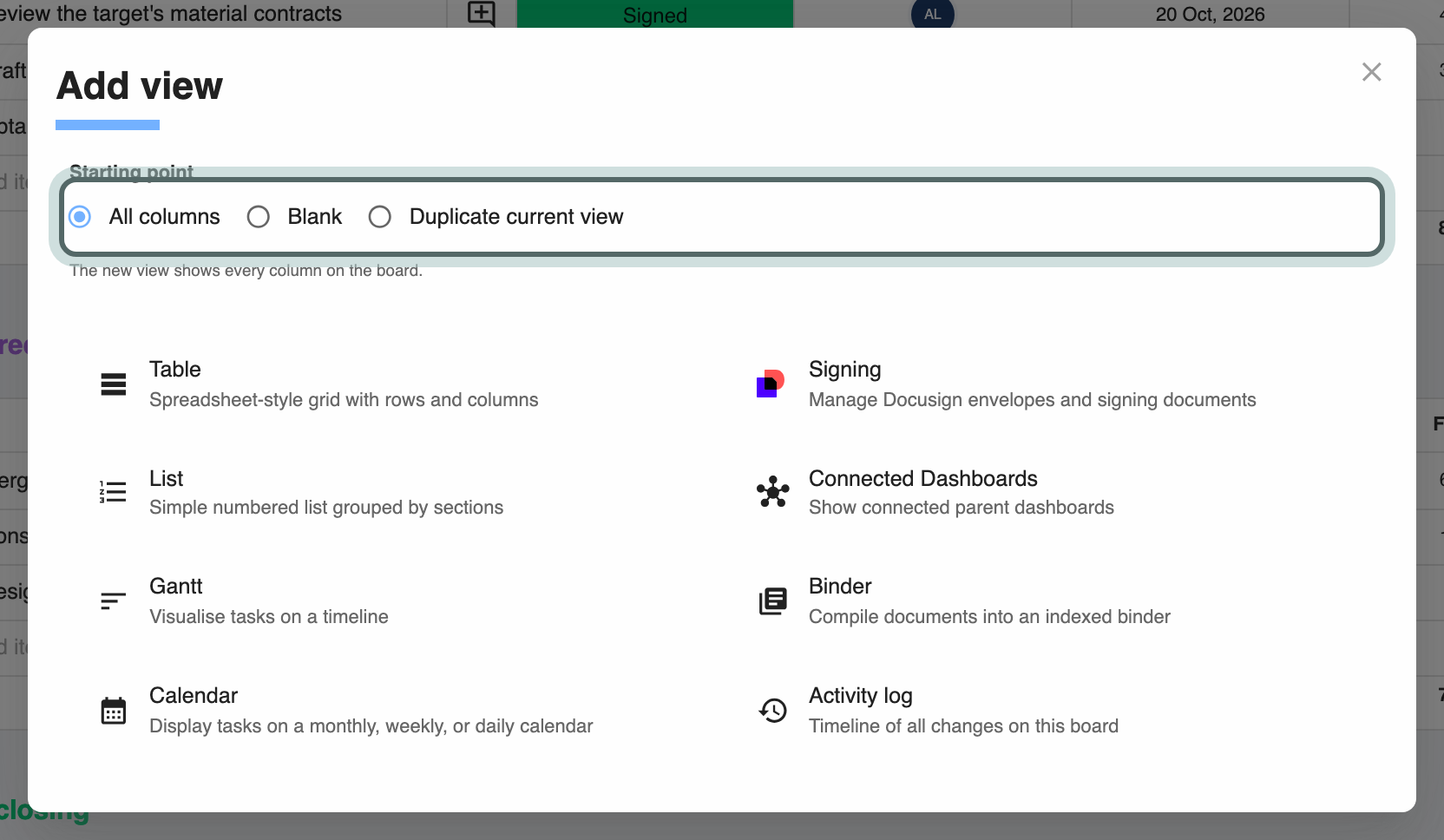
Task: Click 'The new view shows every column' hint
Action: pos(246,271)
